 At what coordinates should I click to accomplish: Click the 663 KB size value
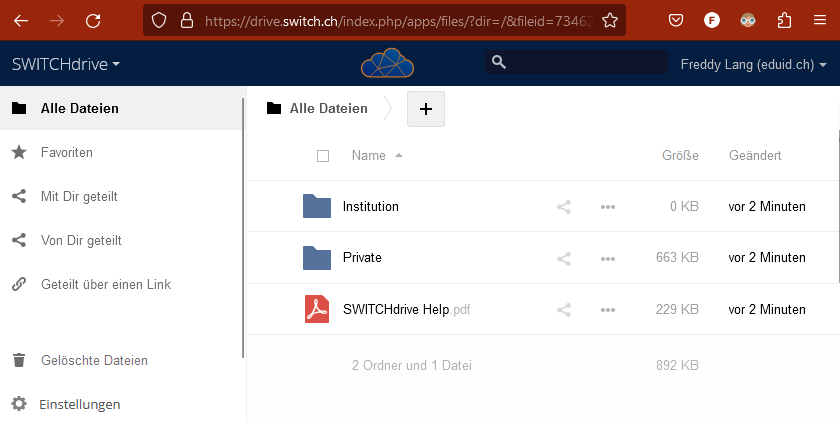(x=677, y=258)
